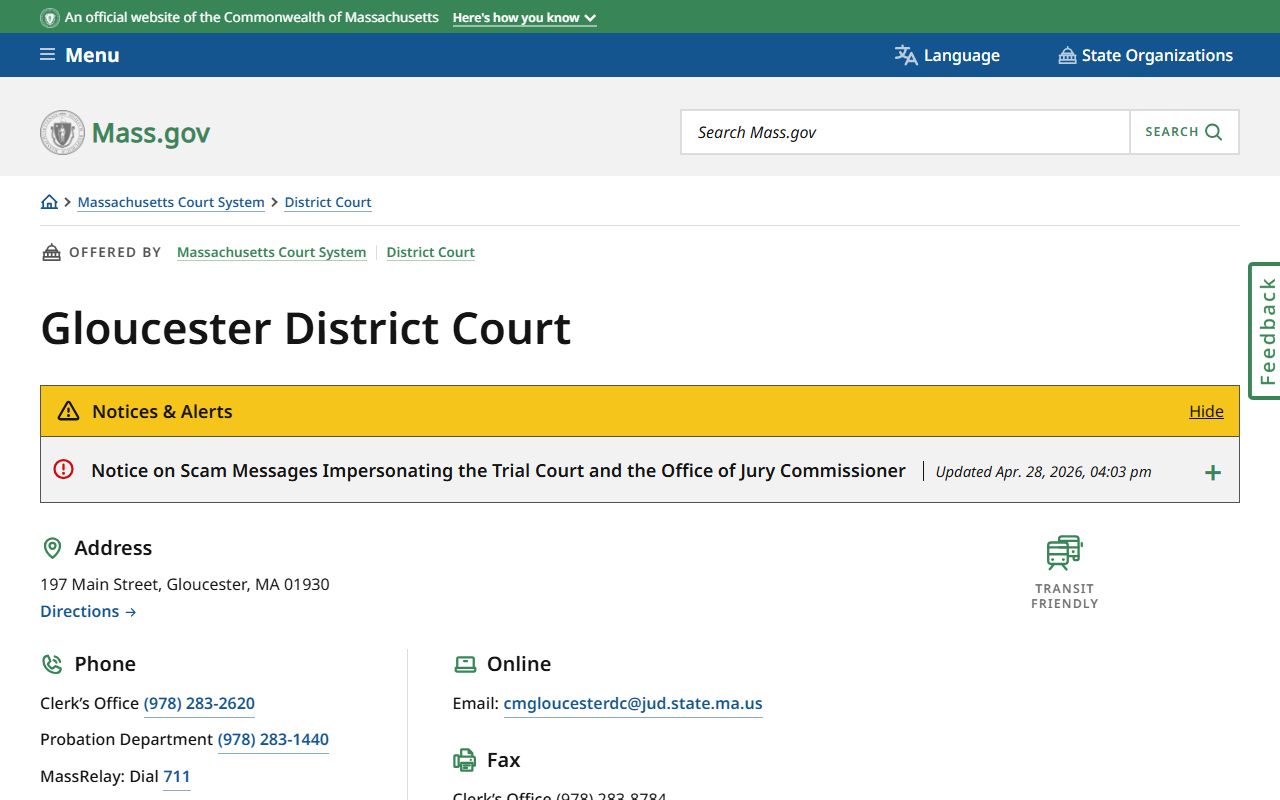Call Clerk's Office (978) 283-2620
The height and width of the screenshot is (800, 1280).
199,703
